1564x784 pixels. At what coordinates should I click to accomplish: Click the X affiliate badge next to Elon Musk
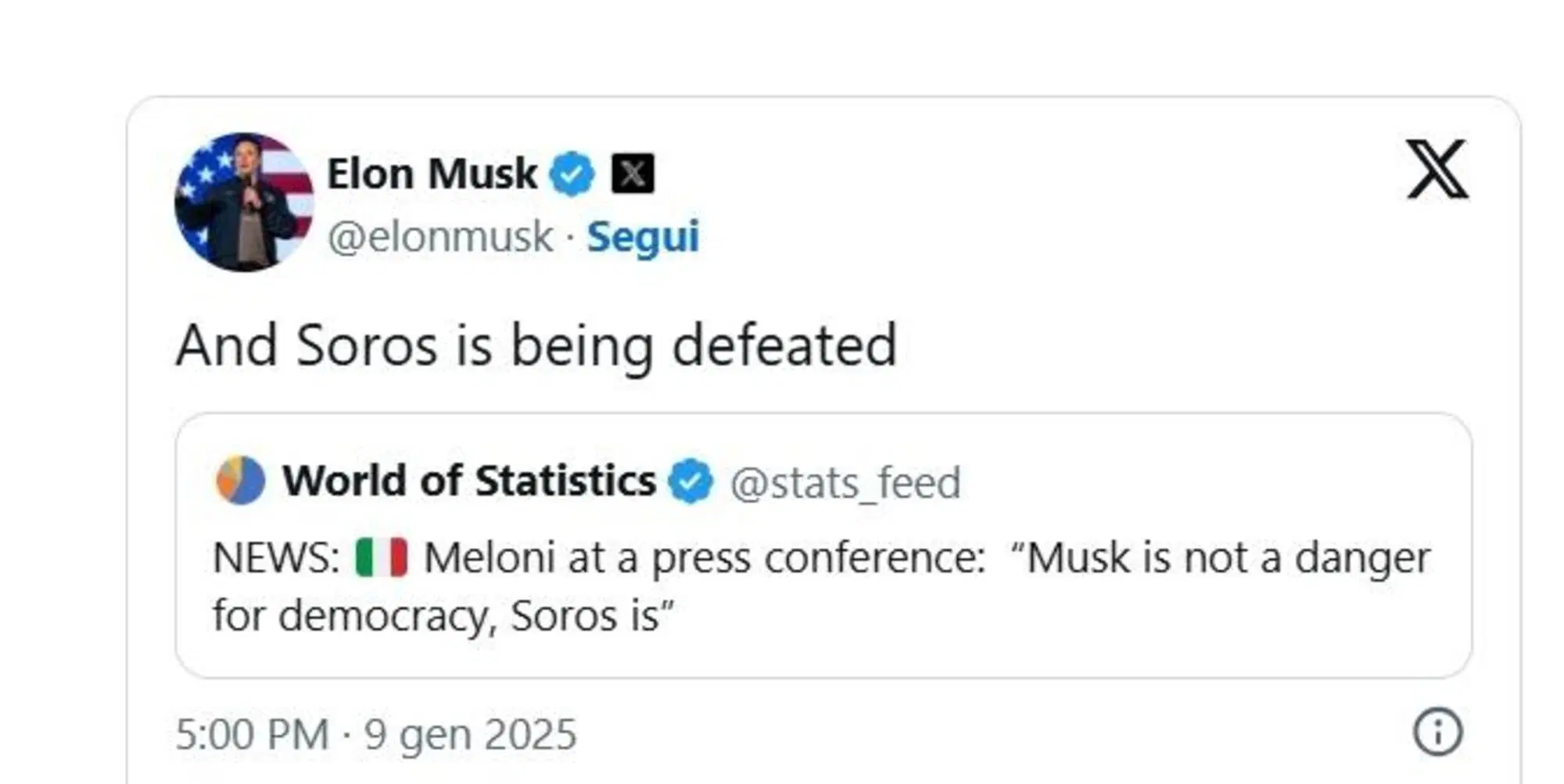click(x=633, y=174)
